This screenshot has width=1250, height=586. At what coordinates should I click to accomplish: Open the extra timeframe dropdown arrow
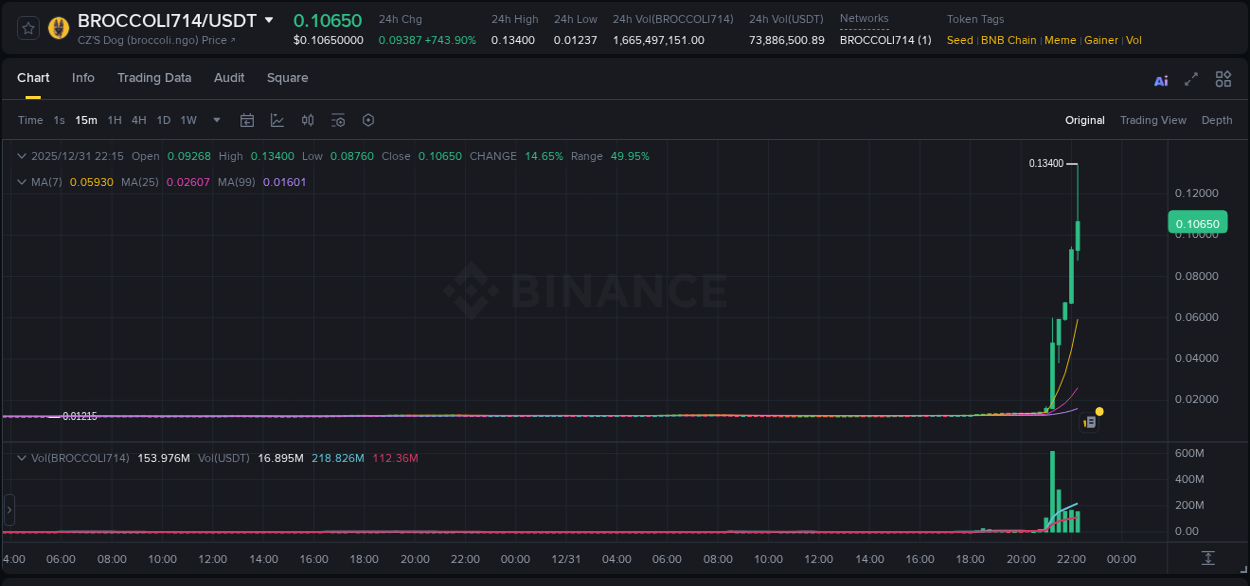[x=215, y=120]
